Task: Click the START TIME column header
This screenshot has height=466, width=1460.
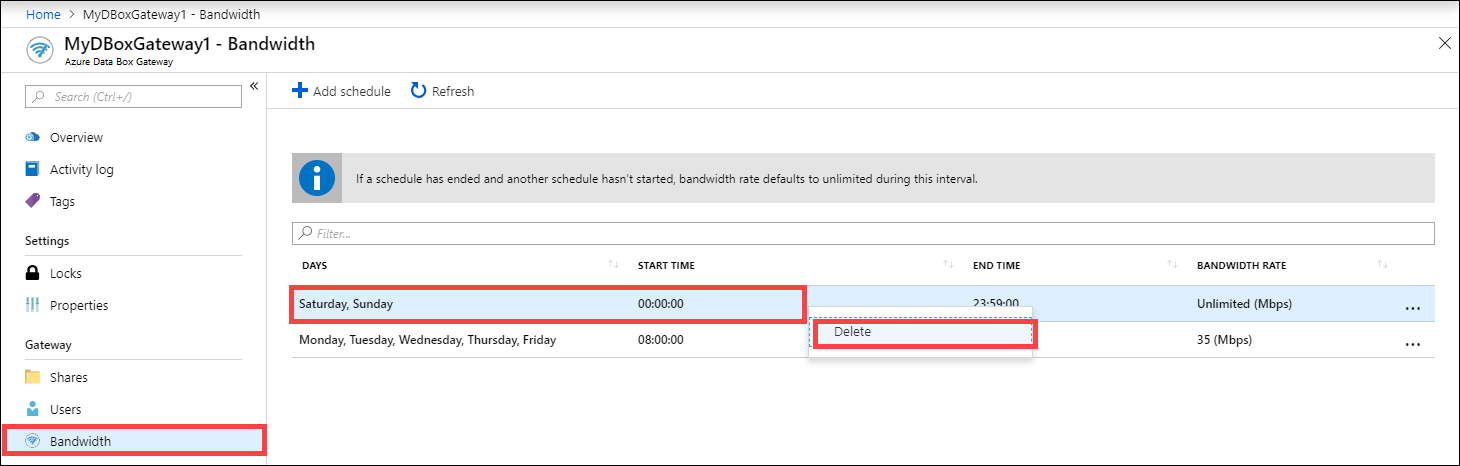Action: click(x=666, y=265)
